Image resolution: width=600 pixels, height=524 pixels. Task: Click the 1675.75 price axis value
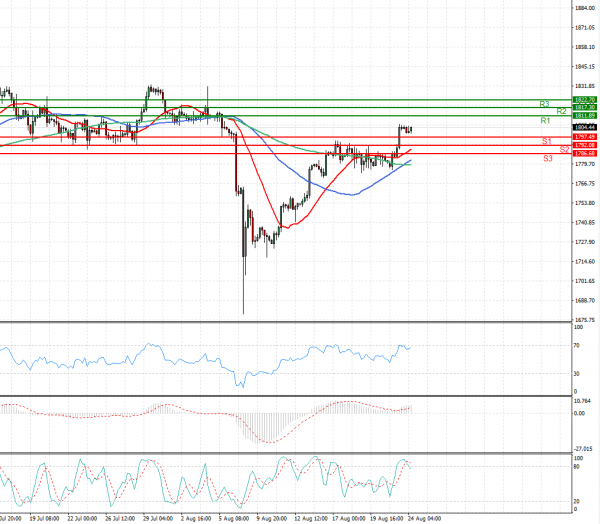pyautogui.click(x=585, y=320)
